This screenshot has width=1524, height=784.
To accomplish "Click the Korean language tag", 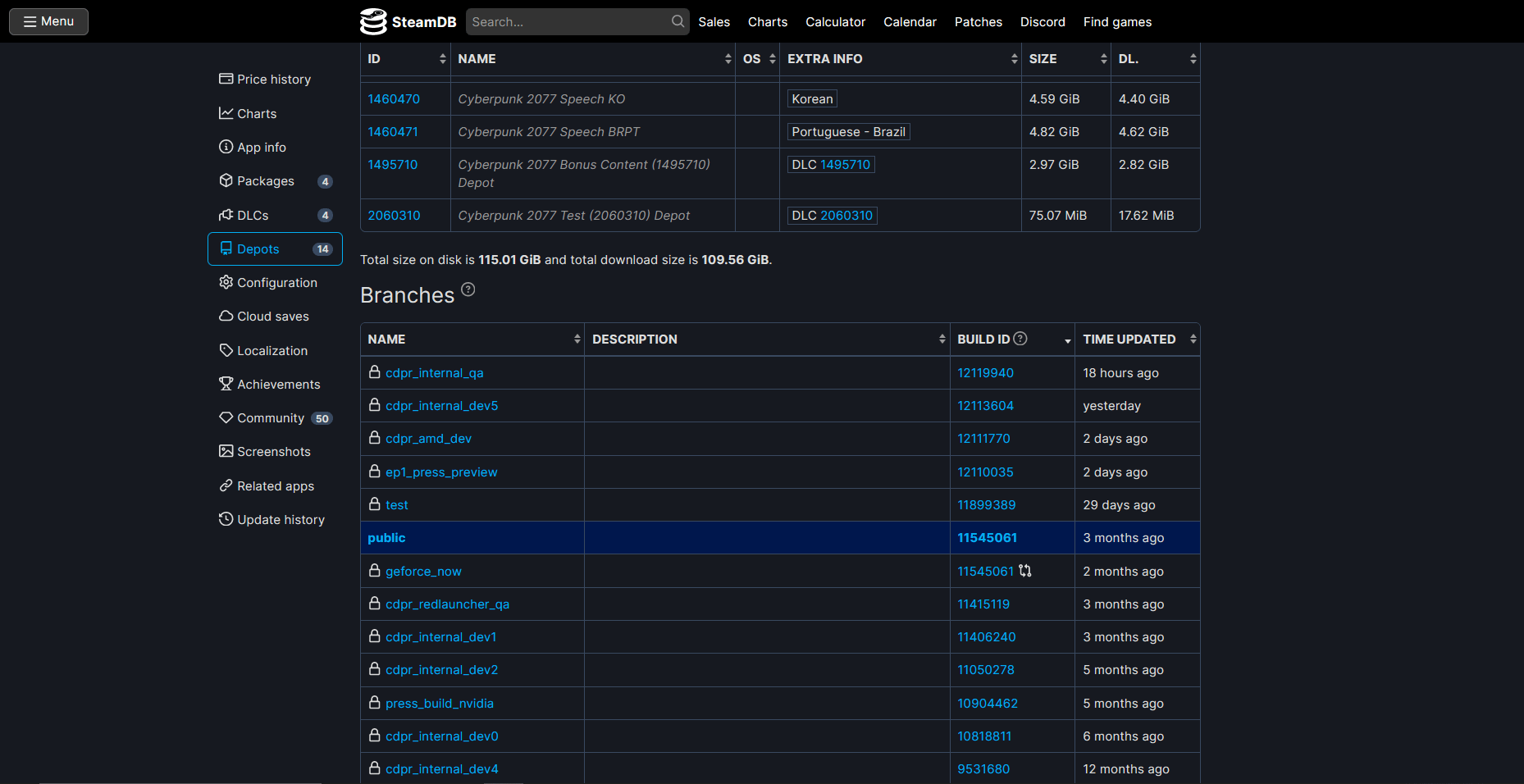I will pos(812,99).
